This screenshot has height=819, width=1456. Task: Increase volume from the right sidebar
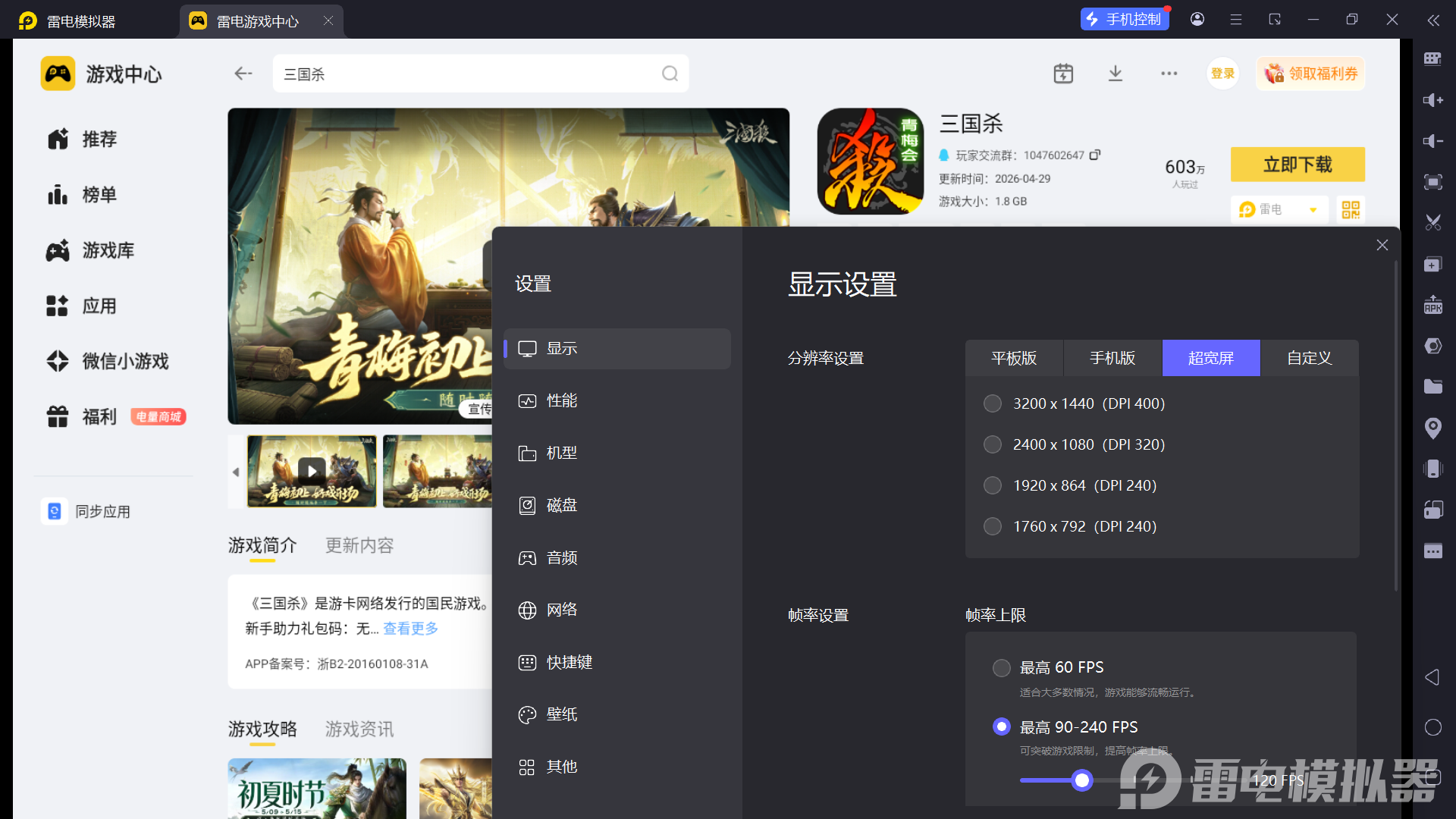(x=1432, y=100)
